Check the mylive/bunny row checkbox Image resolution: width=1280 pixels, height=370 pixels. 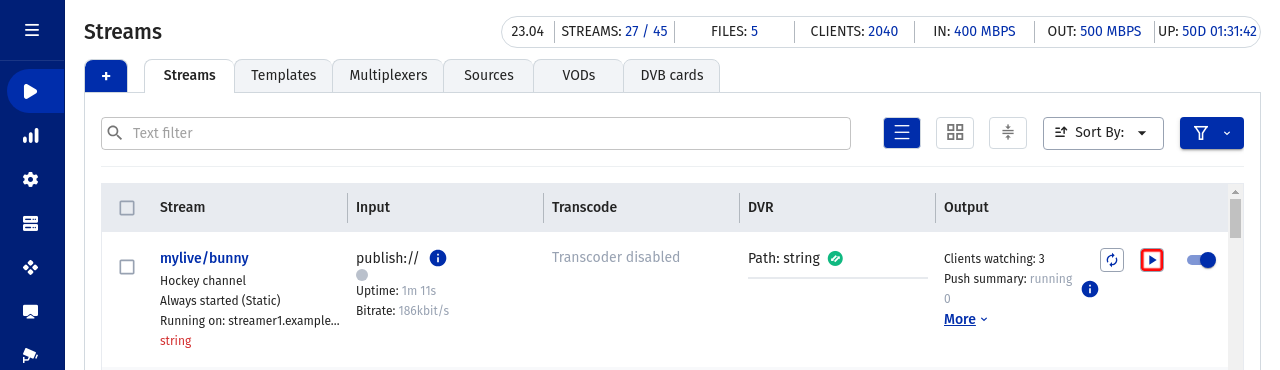coord(127,267)
